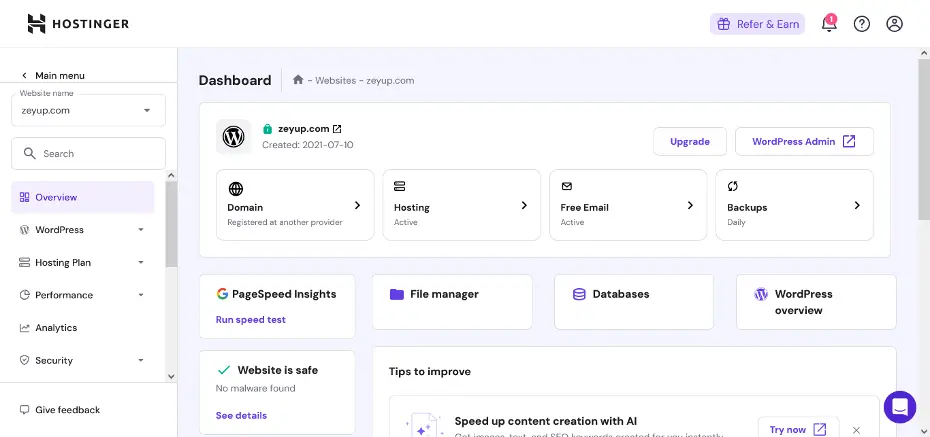The width and height of the screenshot is (930, 437).
Task: Dismiss the AI content creation tip
Action: [x=856, y=429]
